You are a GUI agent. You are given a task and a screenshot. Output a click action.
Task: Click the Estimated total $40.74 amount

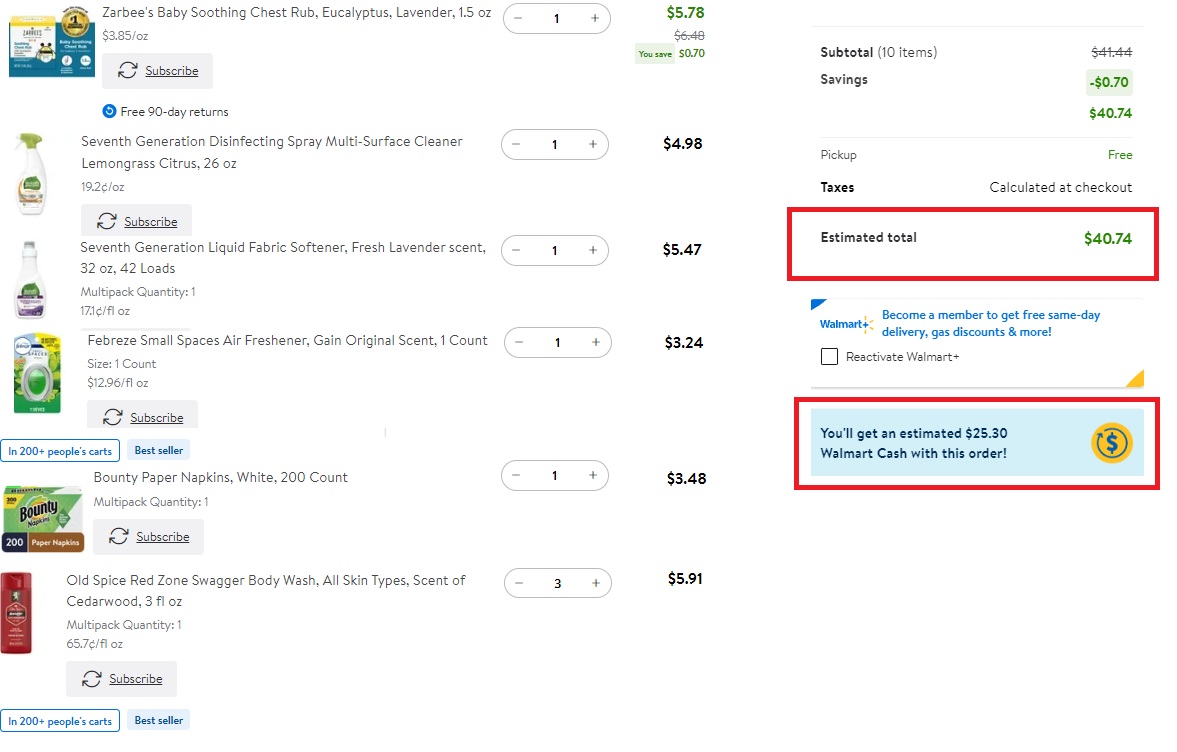[1107, 239]
